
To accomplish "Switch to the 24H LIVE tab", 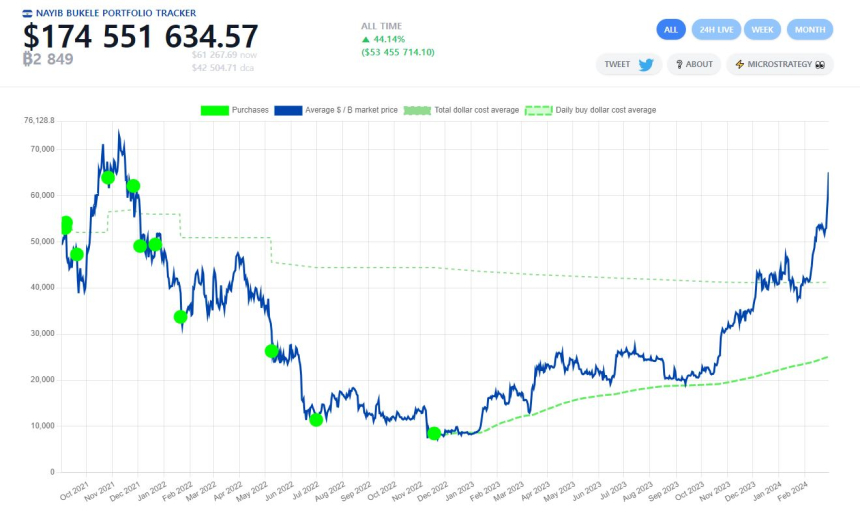I will pyautogui.click(x=716, y=30).
